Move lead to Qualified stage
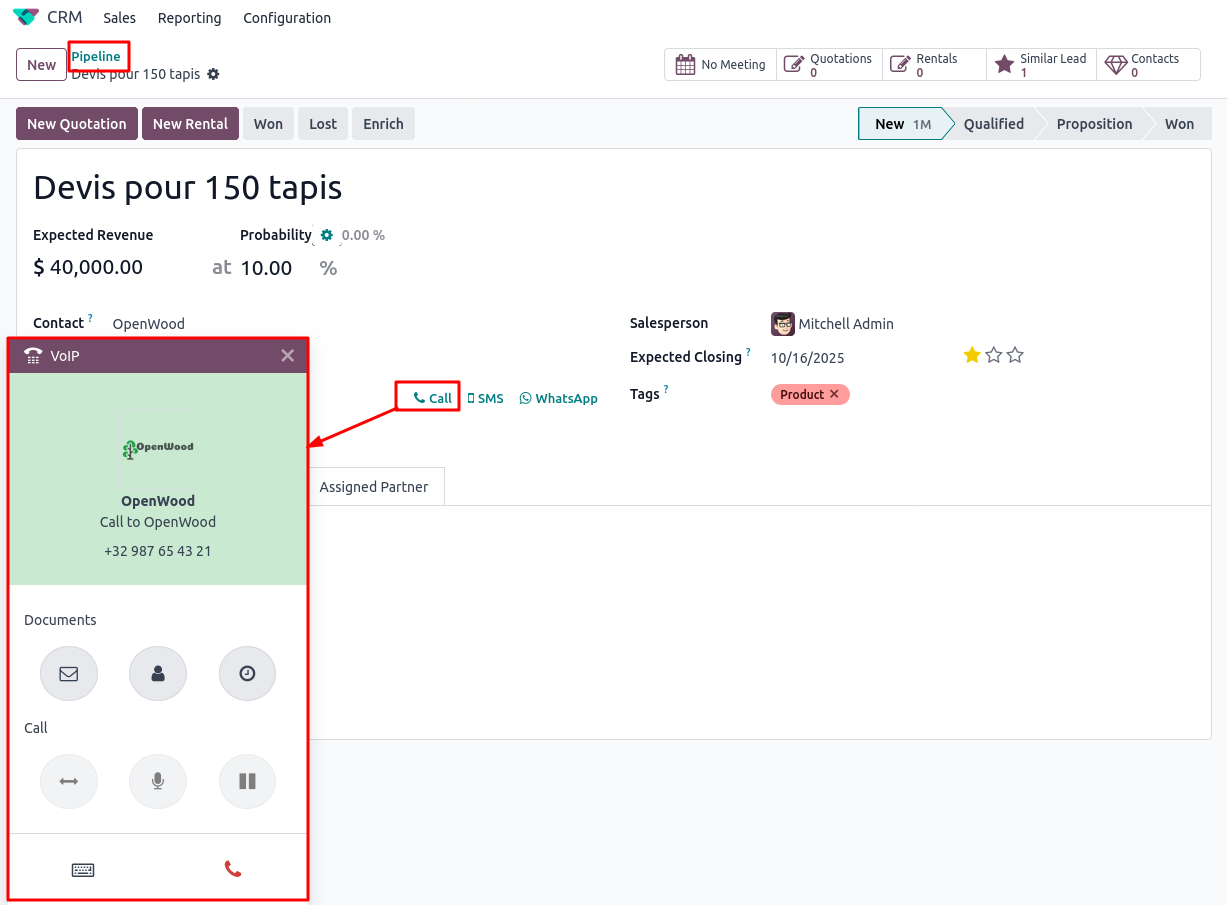The width and height of the screenshot is (1227, 905). (x=993, y=124)
